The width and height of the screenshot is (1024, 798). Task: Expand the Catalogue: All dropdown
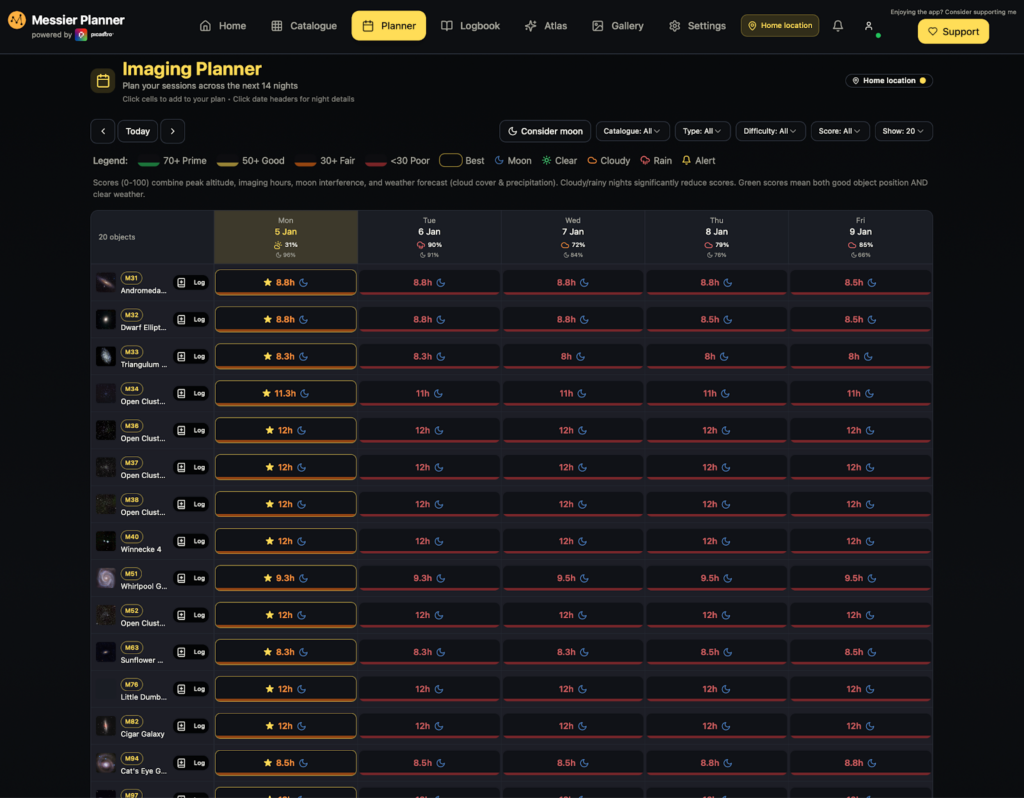click(x=633, y=131)
